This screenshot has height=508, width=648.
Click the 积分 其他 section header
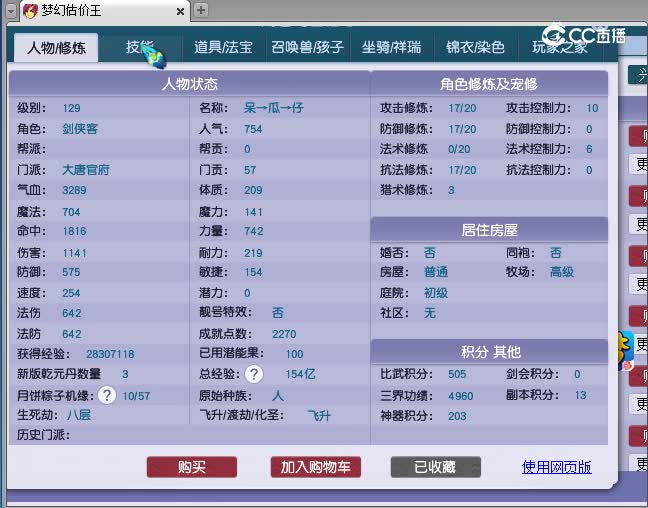coord(489,352)
